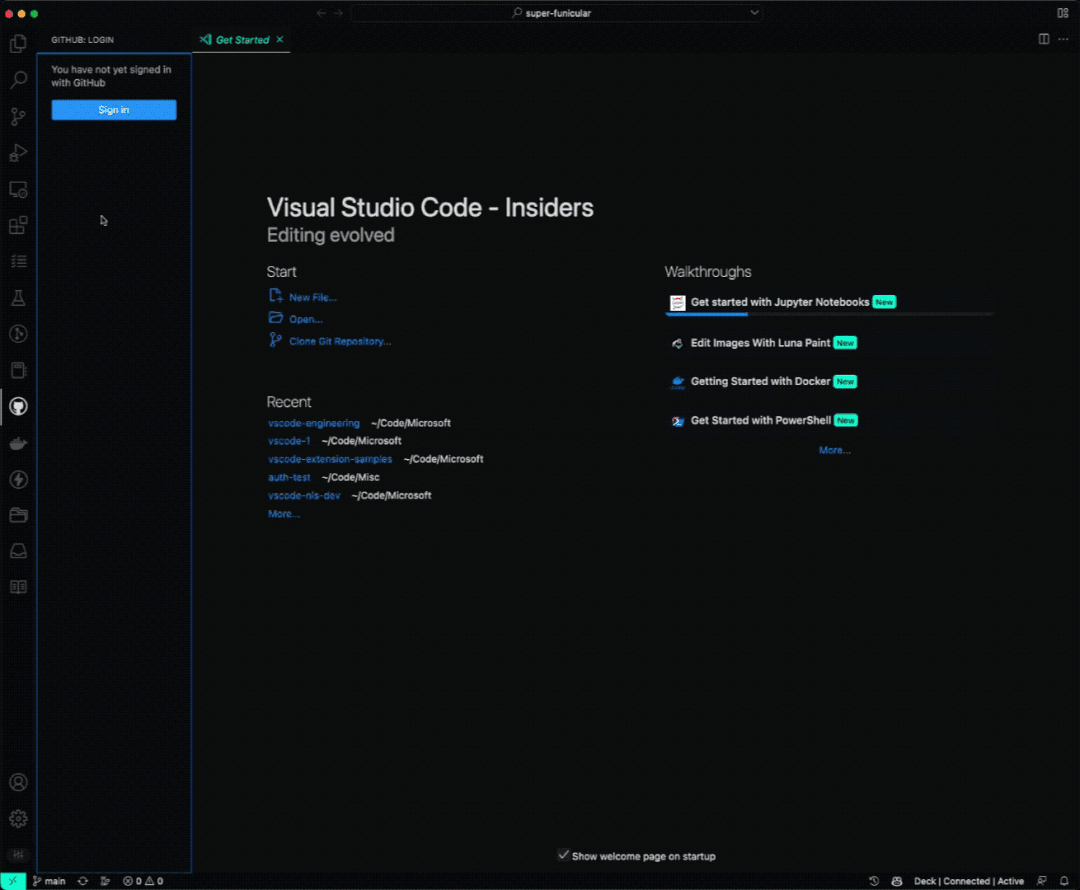Image resolution: width=1080 pixels, height=890 pixels.
Task: Click the Synchronize Changes icon in status bar
Action: pyautogui.click(x=83, y=881)
